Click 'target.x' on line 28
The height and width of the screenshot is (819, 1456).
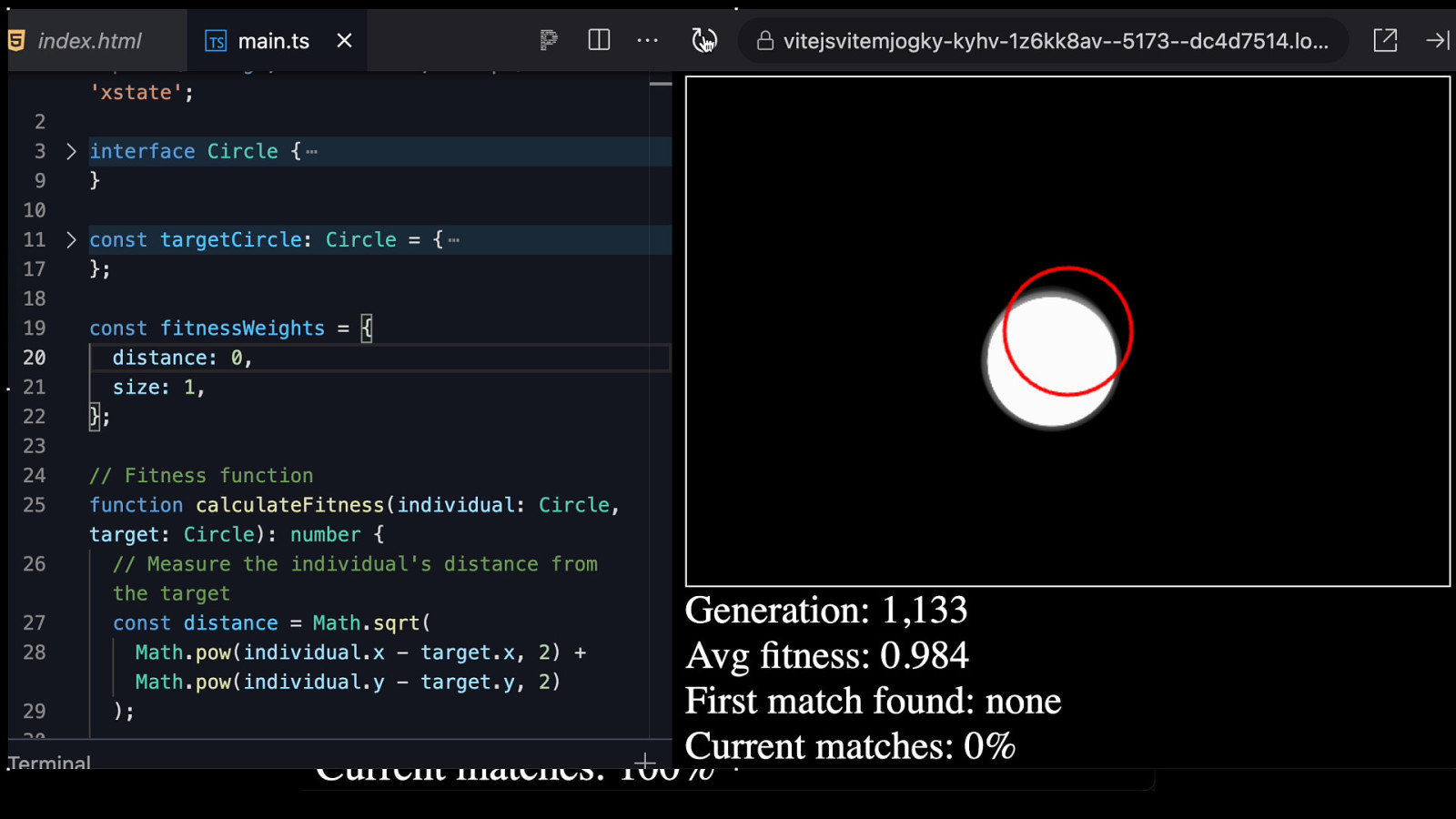pyautogui.click(x=467, y=652)
